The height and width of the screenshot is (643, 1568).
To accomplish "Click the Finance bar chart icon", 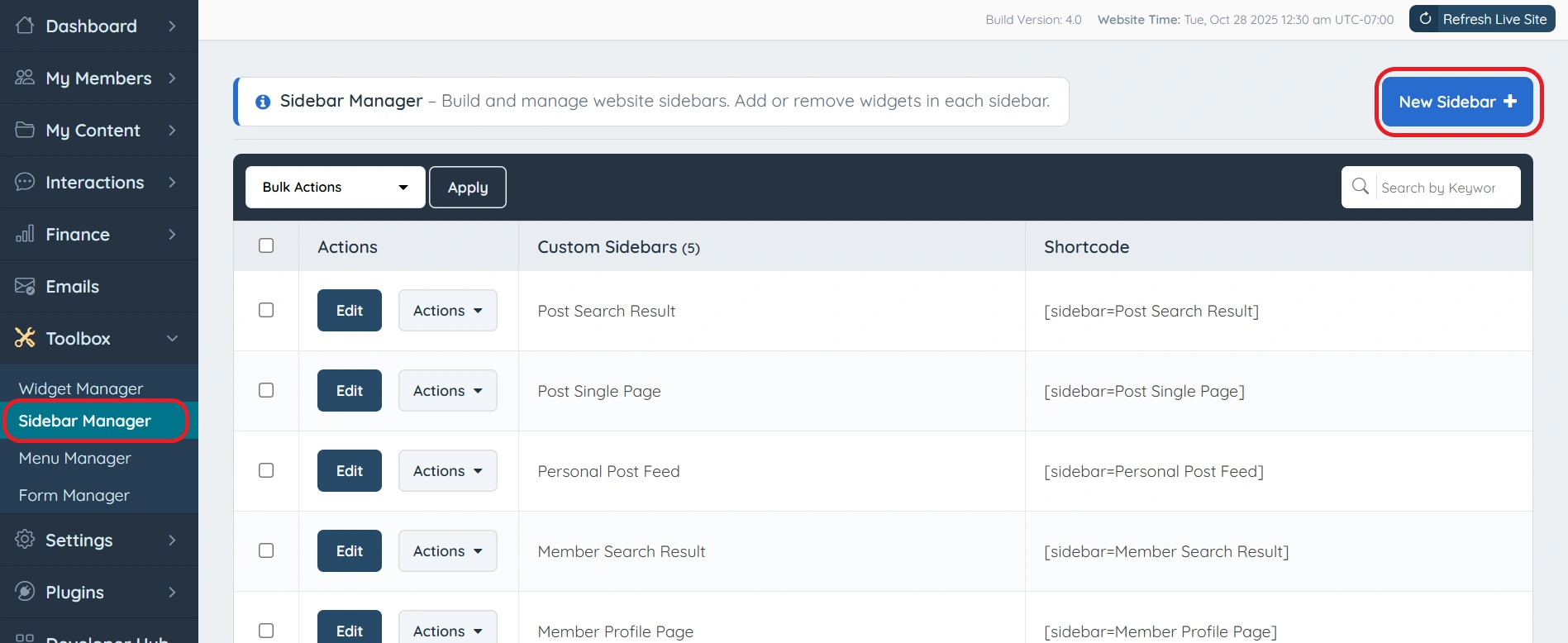I will (25, 234).
